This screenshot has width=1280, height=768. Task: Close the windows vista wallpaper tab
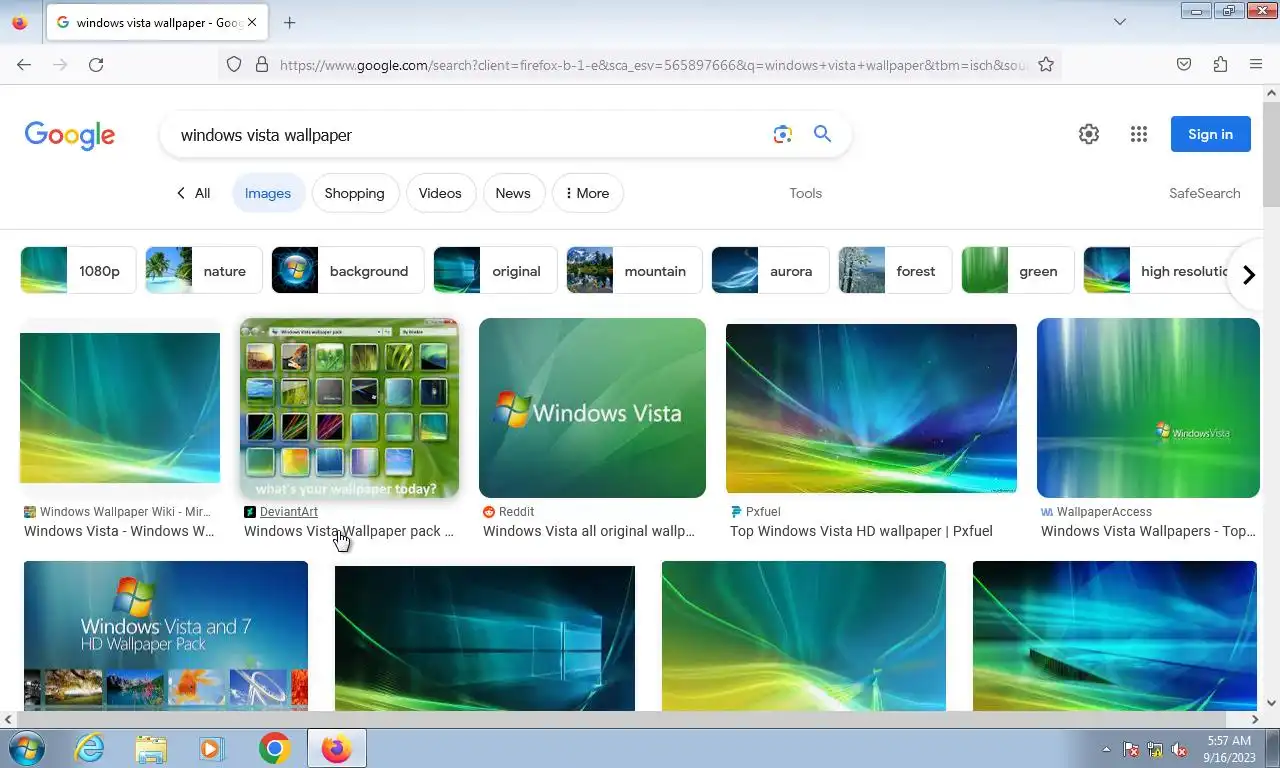point(251,22)
